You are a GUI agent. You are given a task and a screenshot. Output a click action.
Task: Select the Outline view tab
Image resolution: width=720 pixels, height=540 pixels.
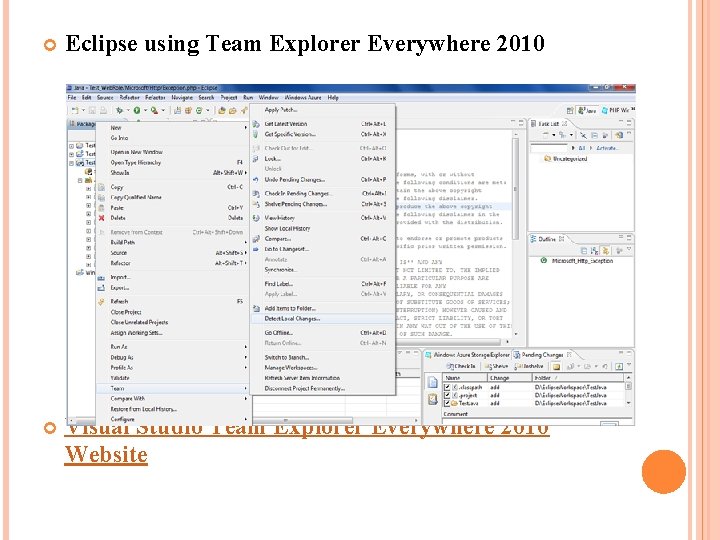547,239
